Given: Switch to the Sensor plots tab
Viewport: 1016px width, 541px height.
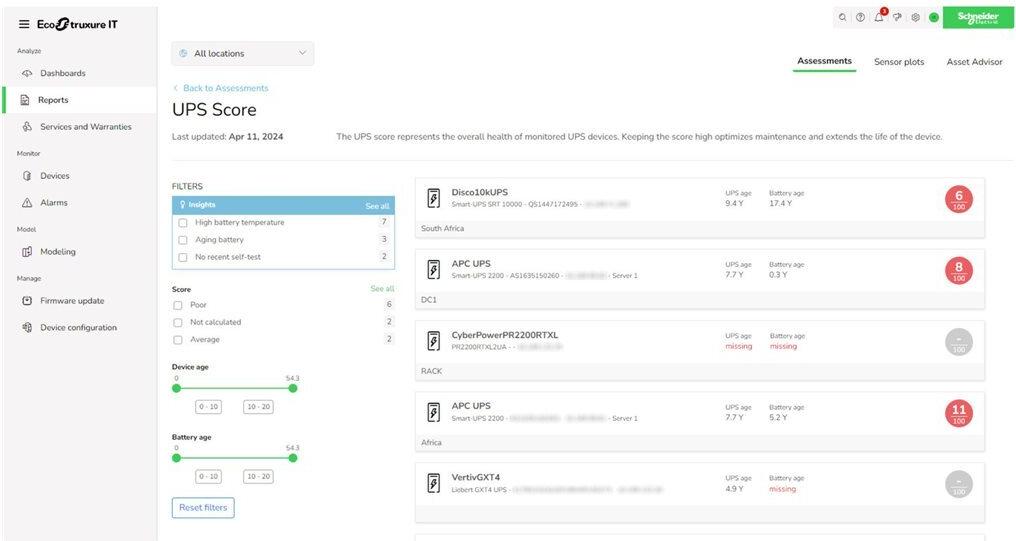Looking at the screenshot, I should pos(899,62).
